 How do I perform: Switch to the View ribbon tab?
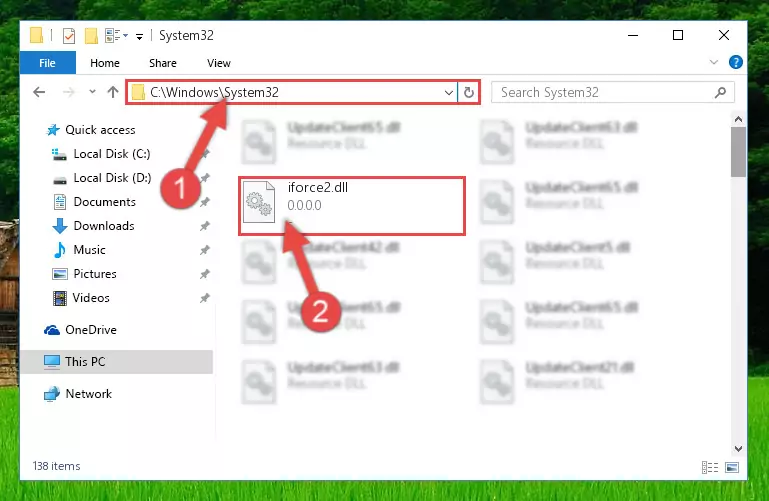[x=219, y=63]
